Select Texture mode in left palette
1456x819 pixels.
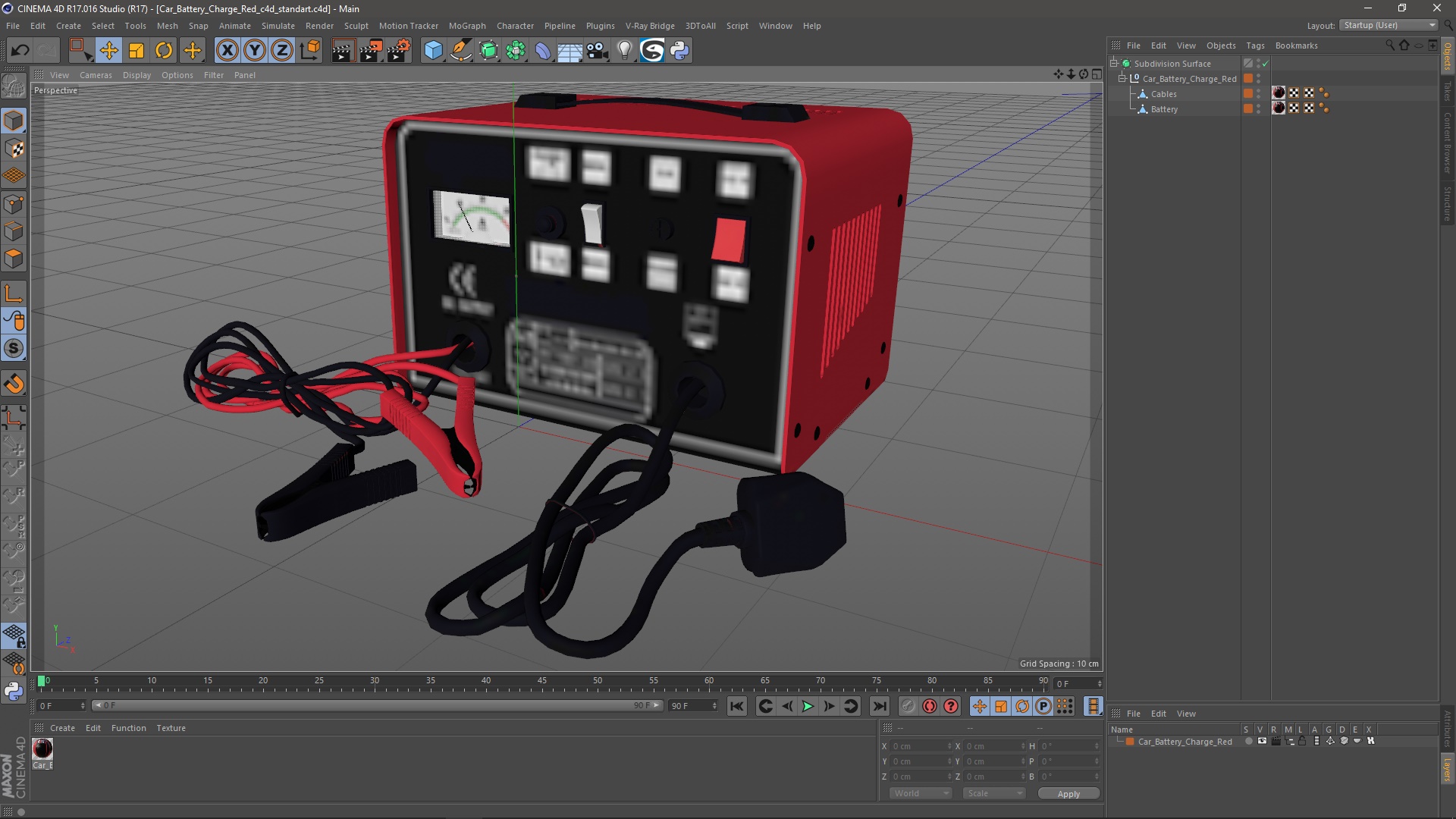tap(14, 149)
